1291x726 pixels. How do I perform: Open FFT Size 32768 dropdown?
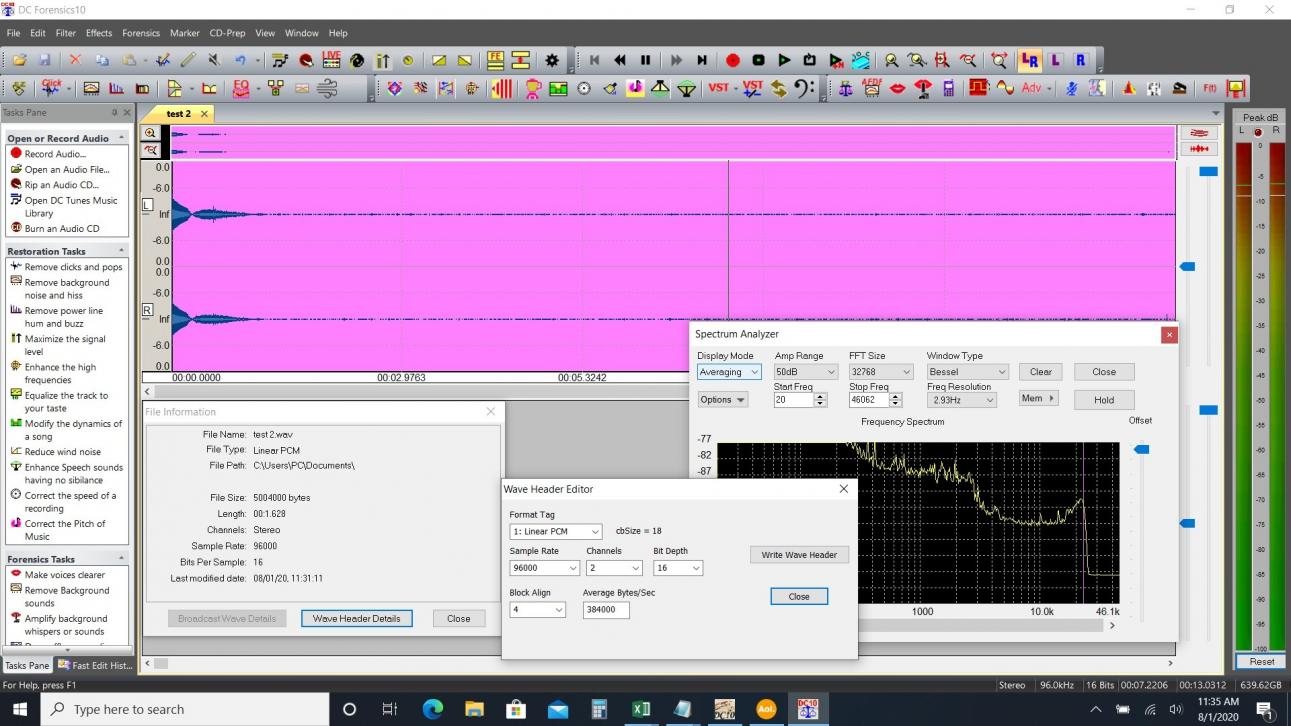[881, 372]
